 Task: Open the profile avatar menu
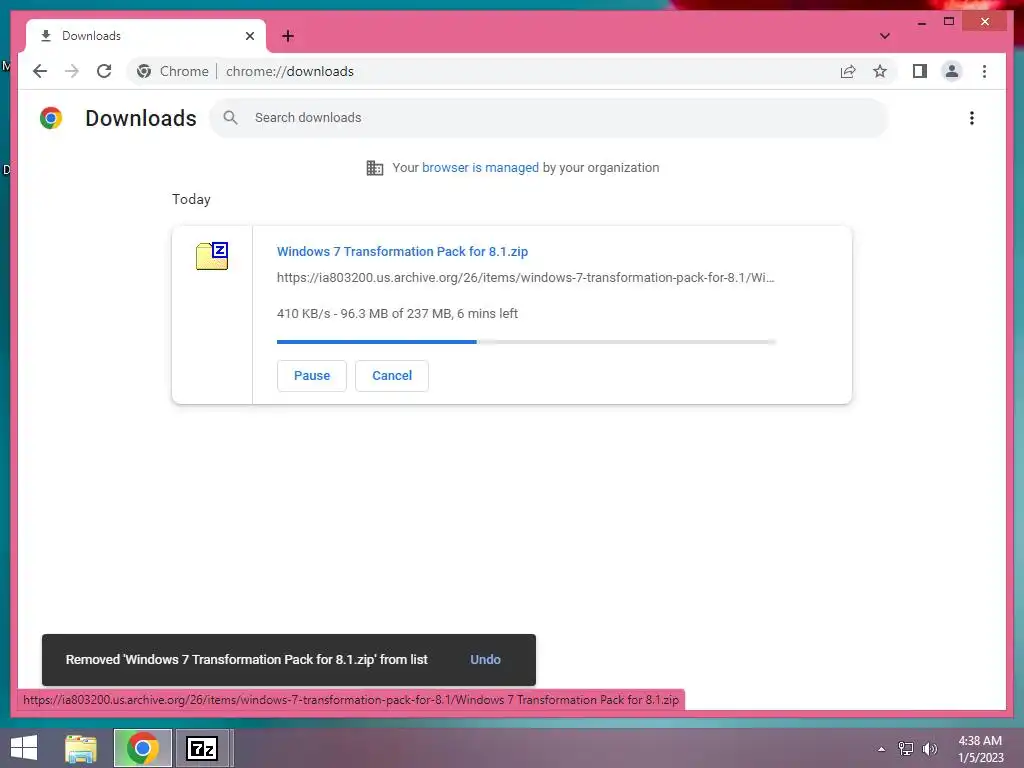click(952, 71)
